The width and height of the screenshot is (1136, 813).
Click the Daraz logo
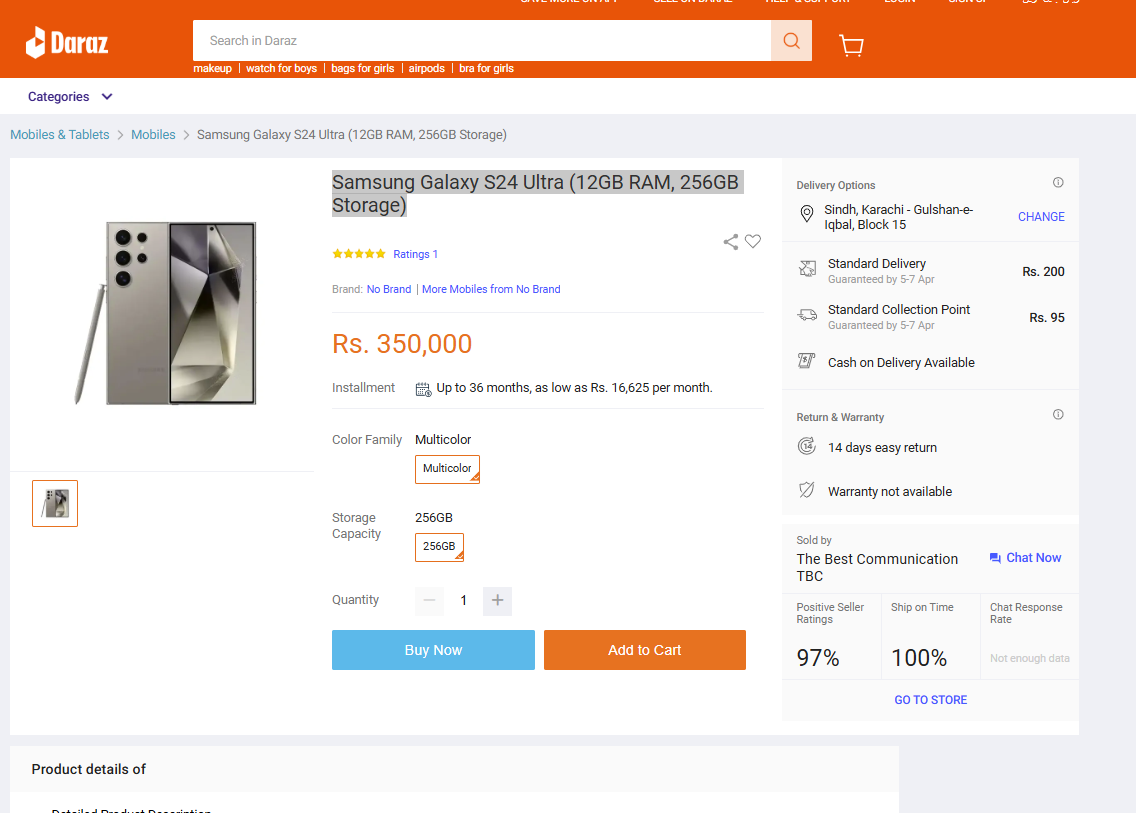67,43
